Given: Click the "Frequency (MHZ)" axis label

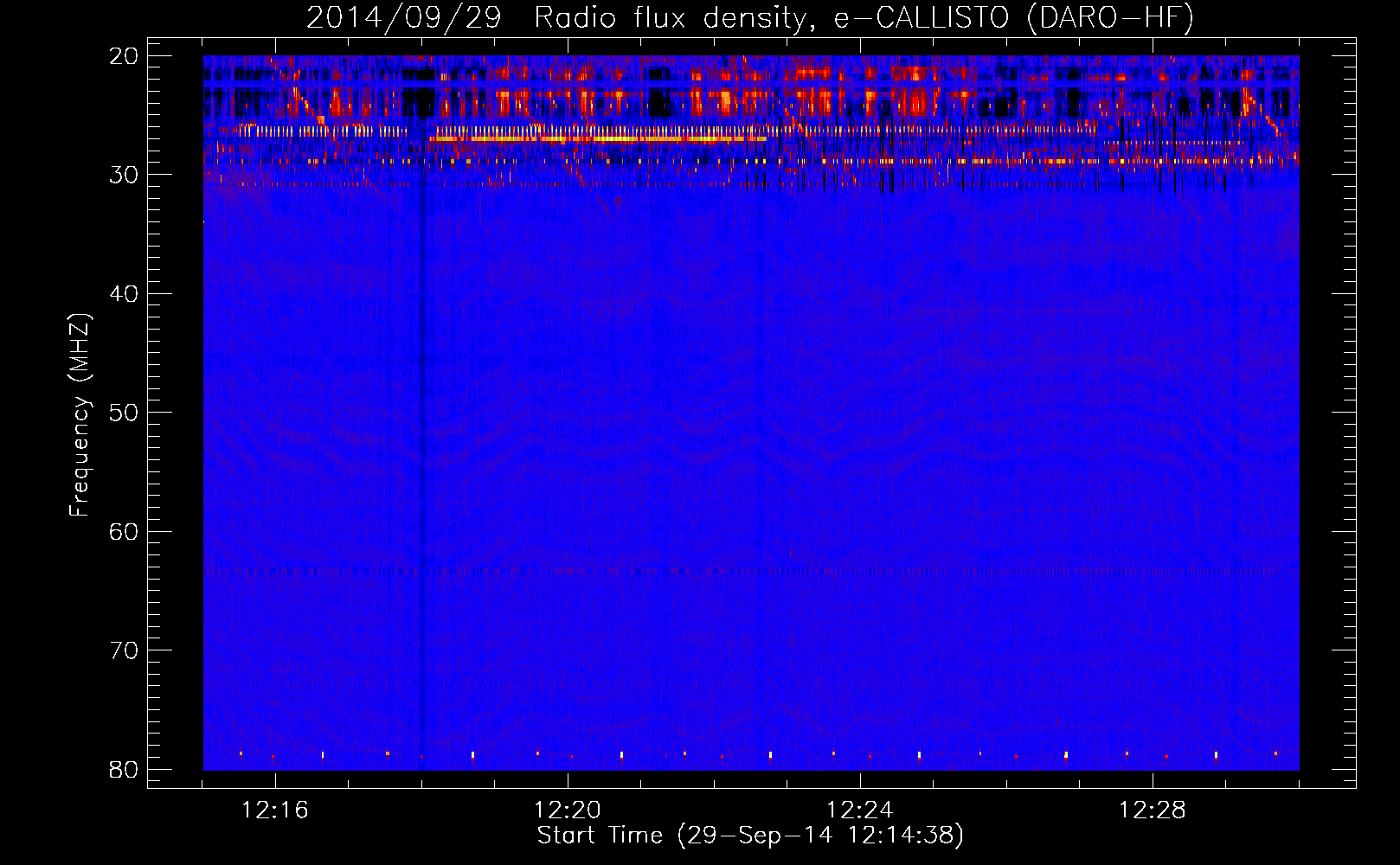Looking at the screenshot, I should pos(80,415).
